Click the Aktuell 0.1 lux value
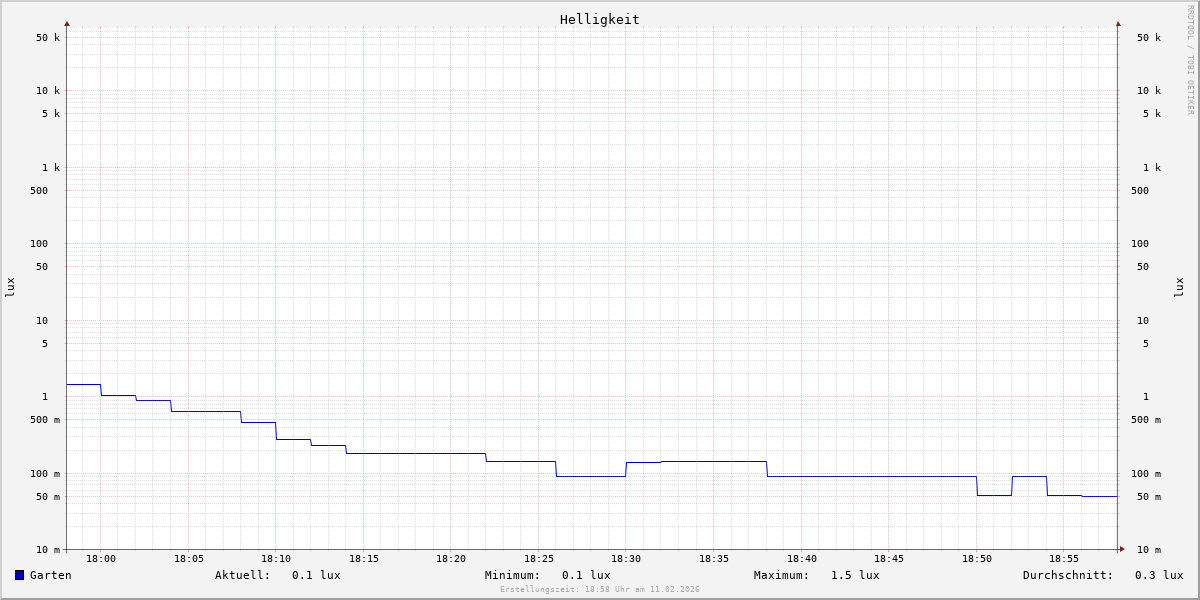The width and height of the screenshot is (1200, 600). [x=316, y=575]
